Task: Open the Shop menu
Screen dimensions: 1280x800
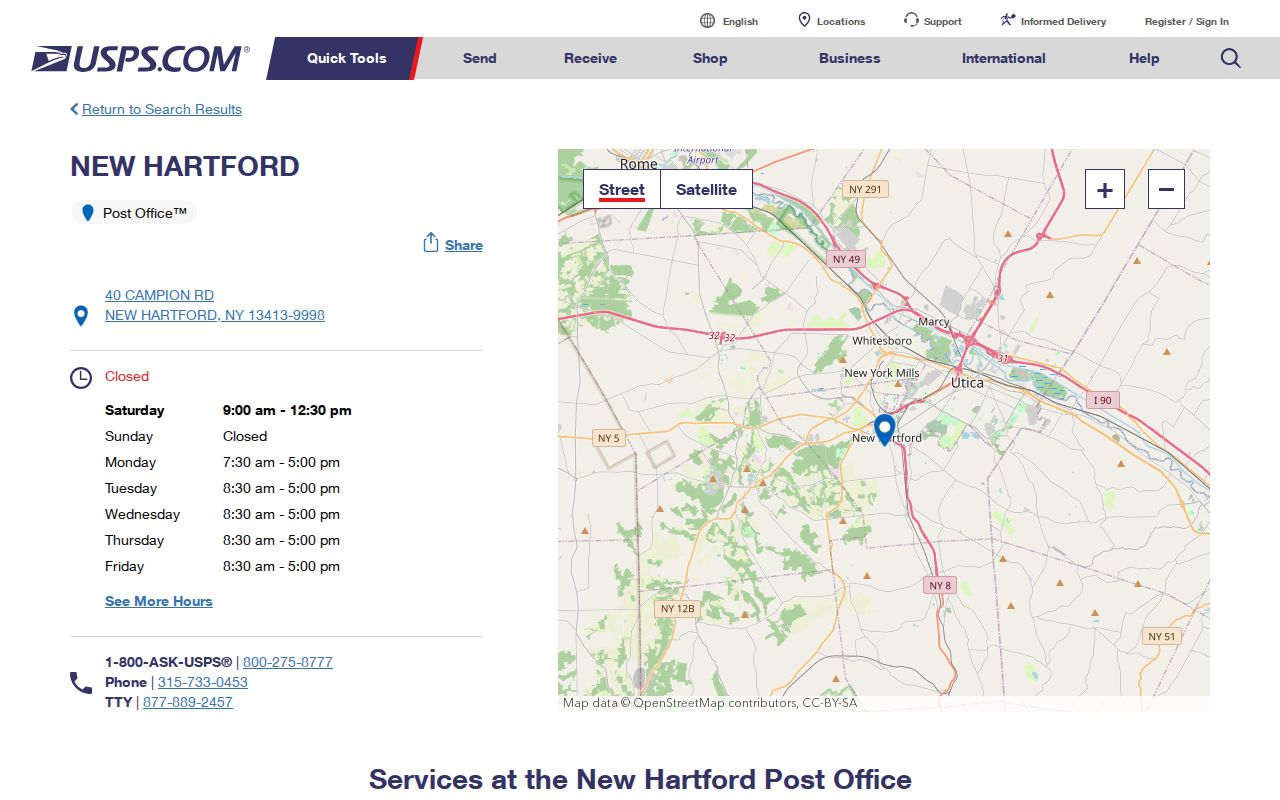Action: [710, 58]
